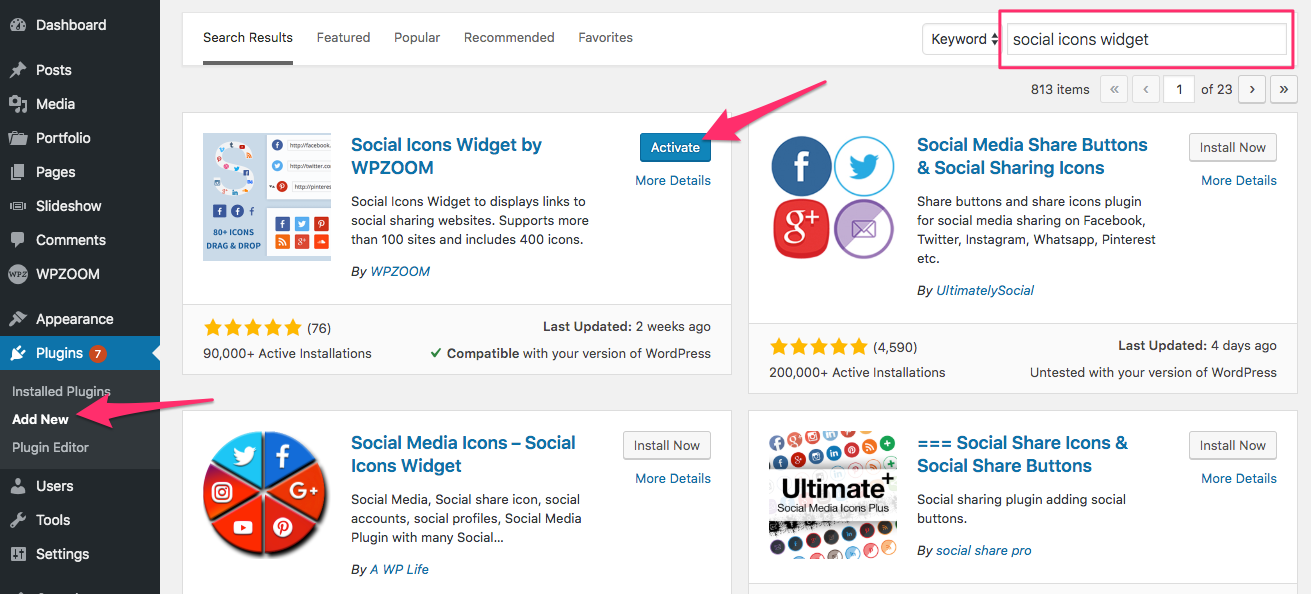Open === Social Share Icons title link
Viewport: 1311px width, 594px height.
pos(1022,454)
